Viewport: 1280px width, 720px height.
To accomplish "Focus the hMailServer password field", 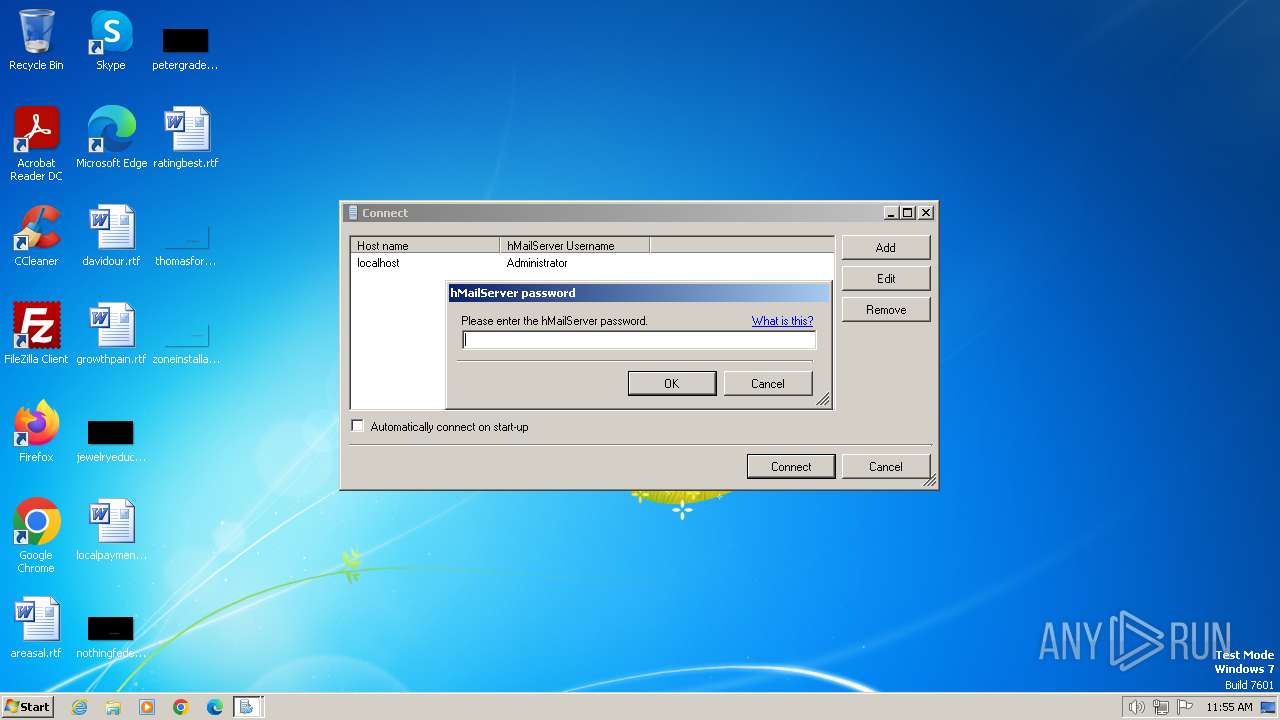I will click(x=639, y=340).
